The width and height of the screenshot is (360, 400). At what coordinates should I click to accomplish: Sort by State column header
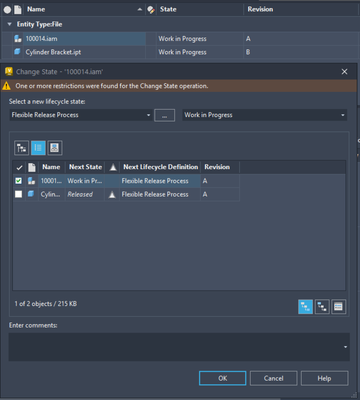click(200, 10)
